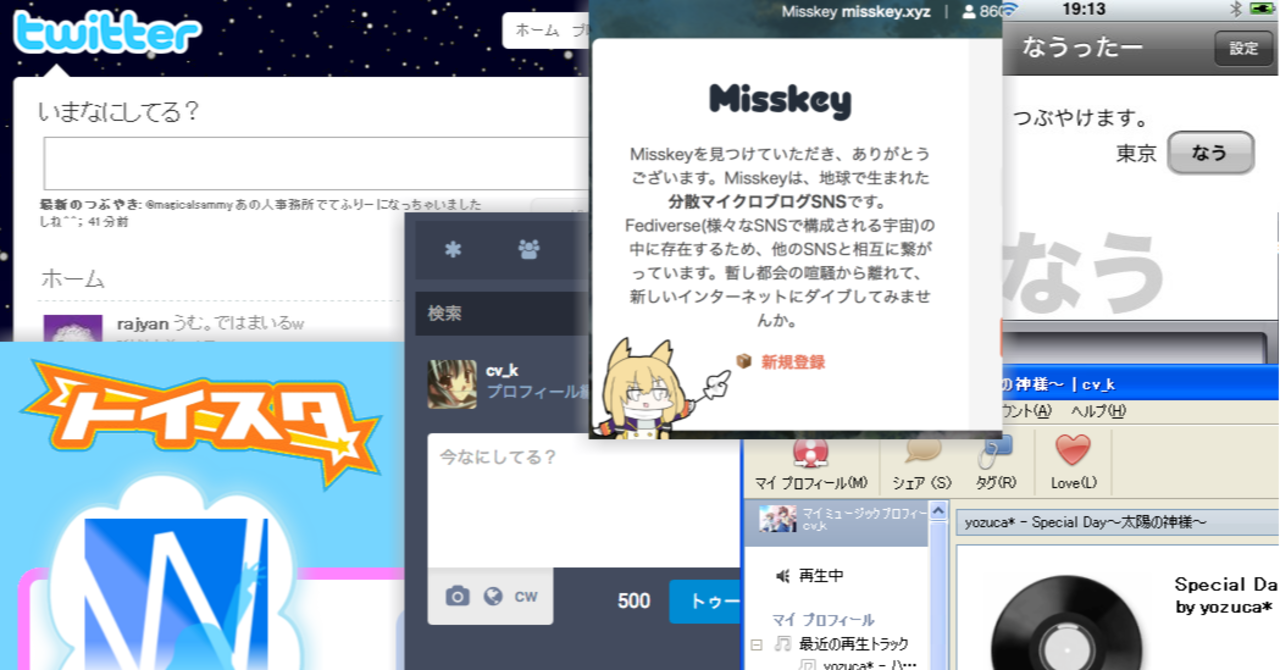Tap the battery indicator in the phone status bar
Viewport: 1280px width, 670px height.
point(1262,9)
